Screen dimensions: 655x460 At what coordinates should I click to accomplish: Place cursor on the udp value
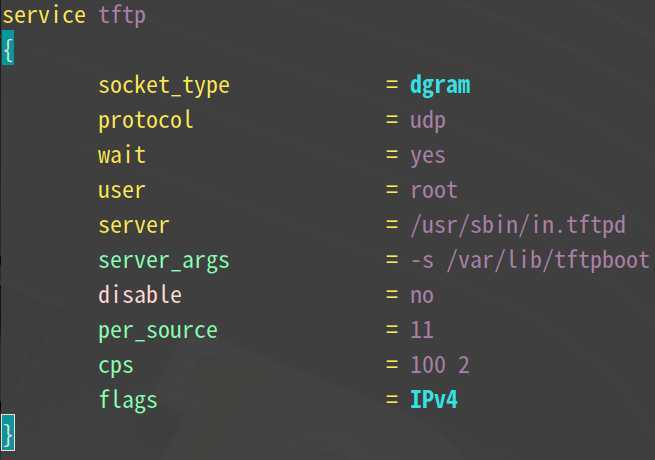pos(428,122)
